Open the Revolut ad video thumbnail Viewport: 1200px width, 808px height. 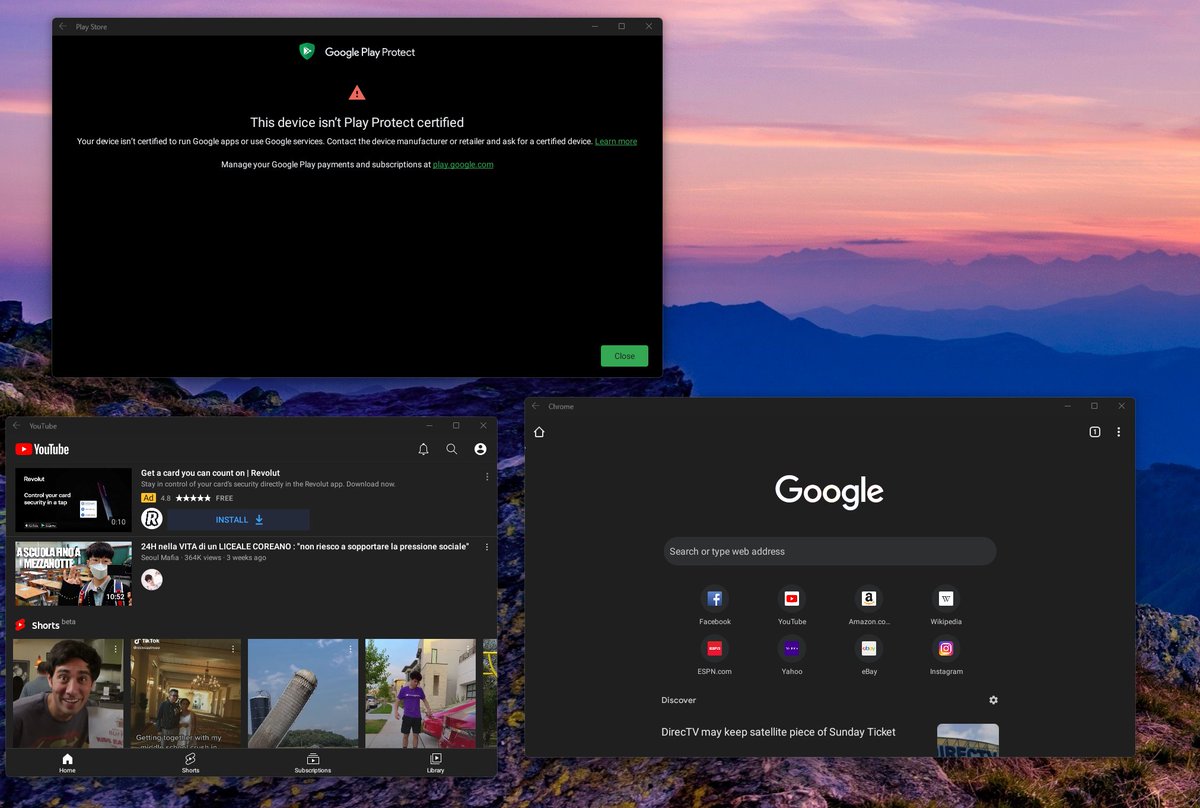73,500
